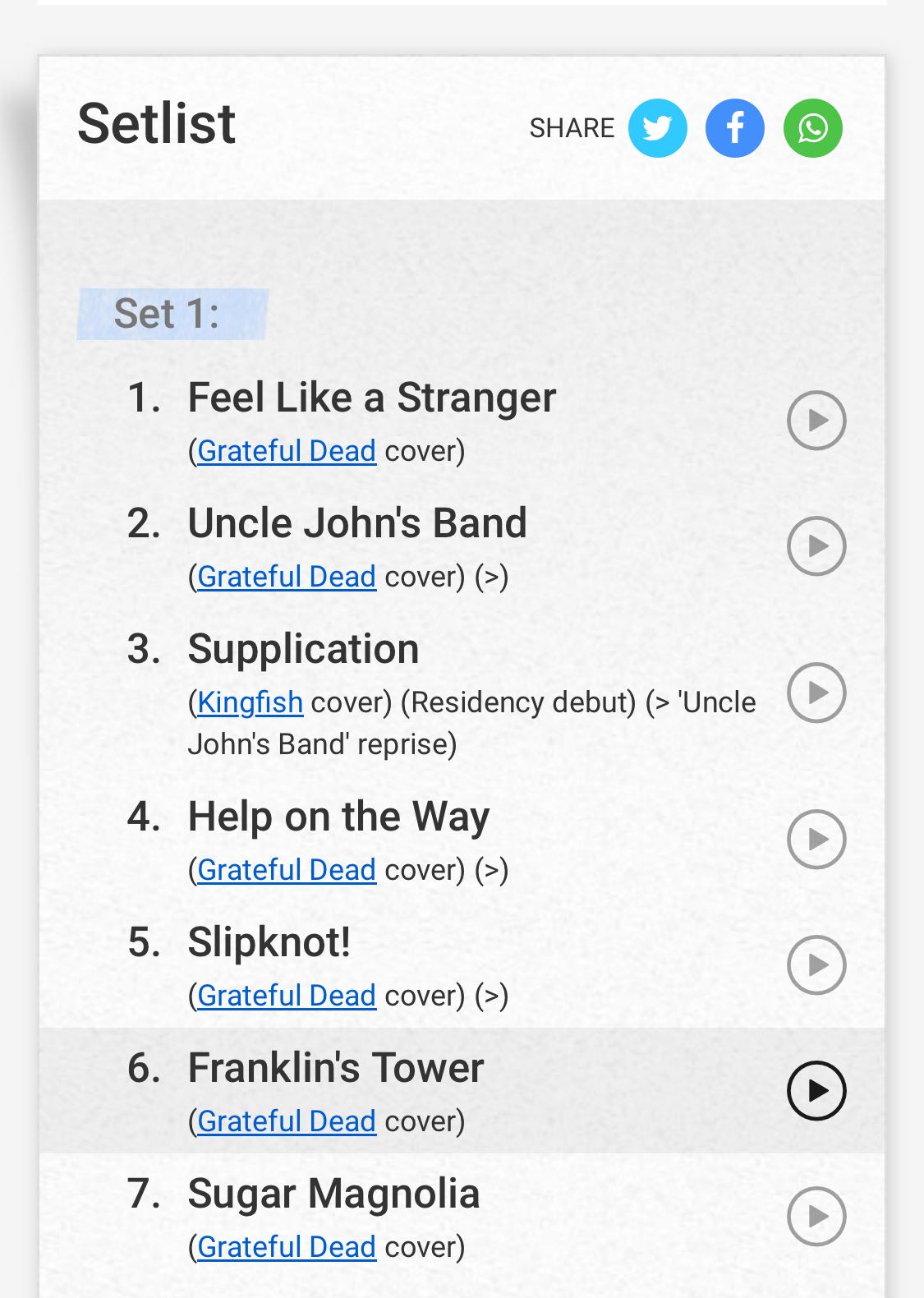The image size is (924, 1298).
Task: Open Grateful Dead link under Feel Like a Stranger
Action: coord(287,451)
